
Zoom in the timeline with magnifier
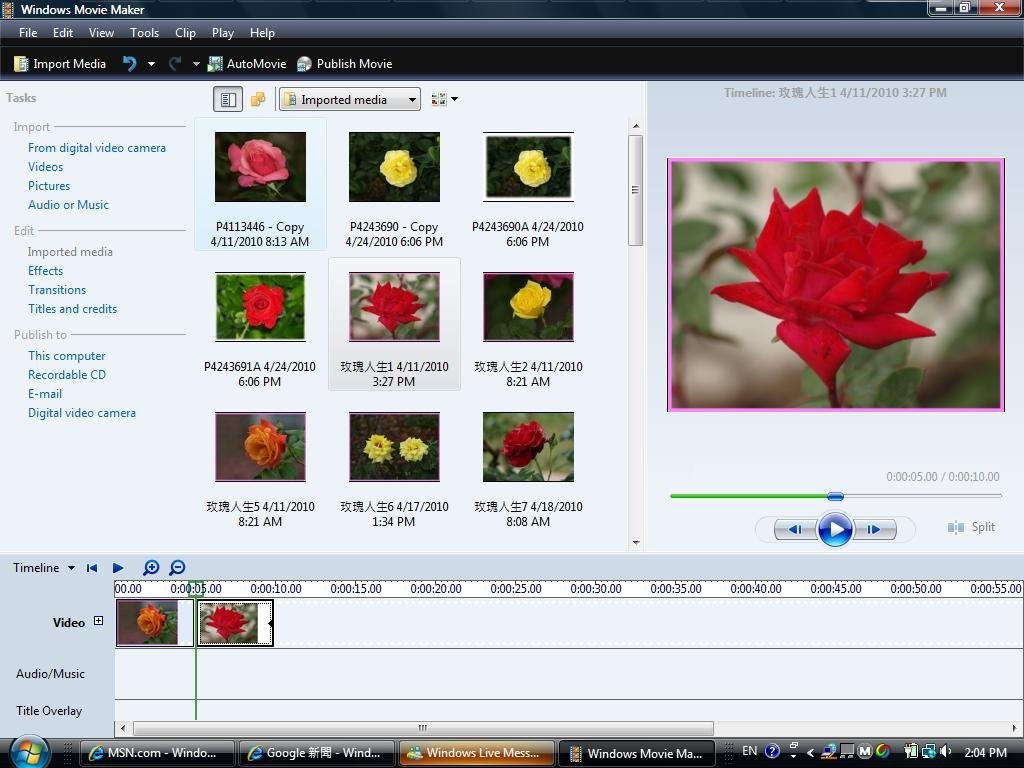(x=151, y=568)
